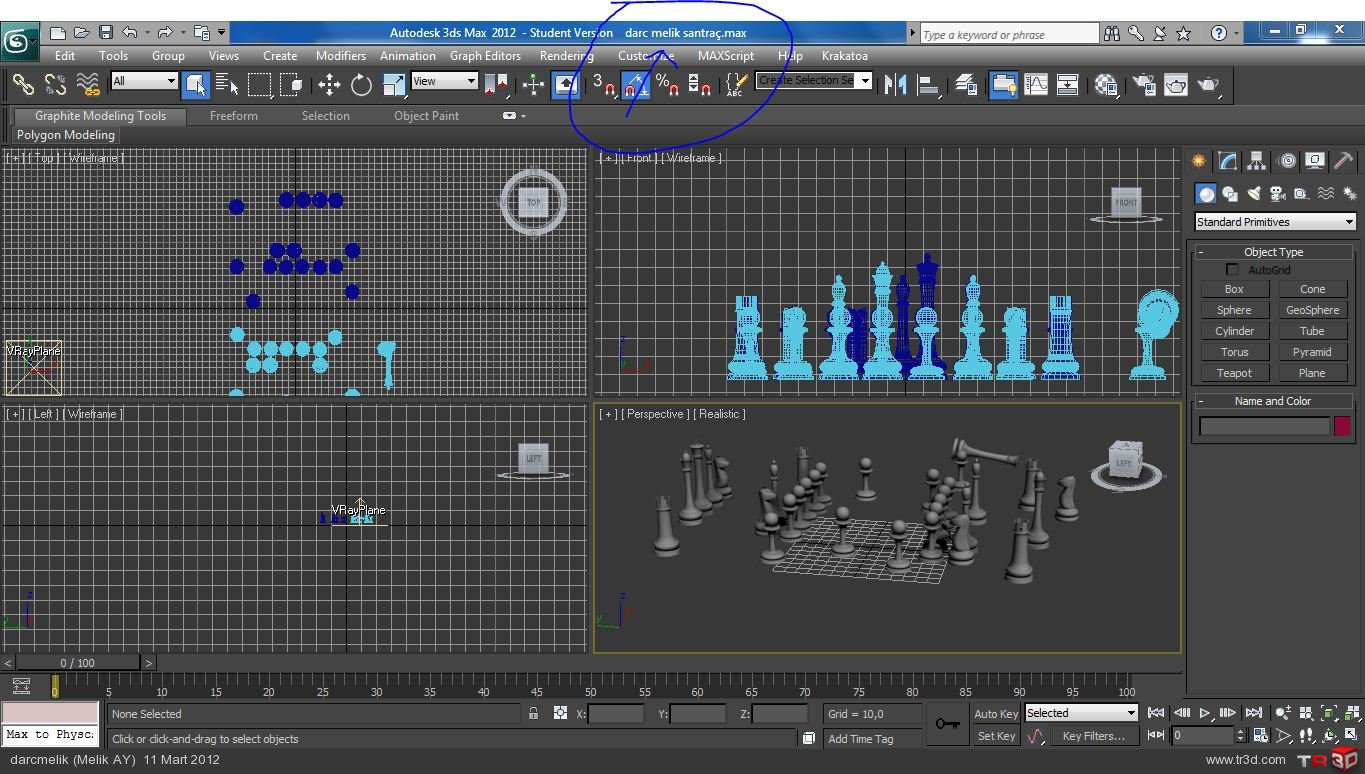Image resolution: width=1365 pixels, height=774 pixels.
Task: Click the object color swatch
Action: [x=1342, y=426]
